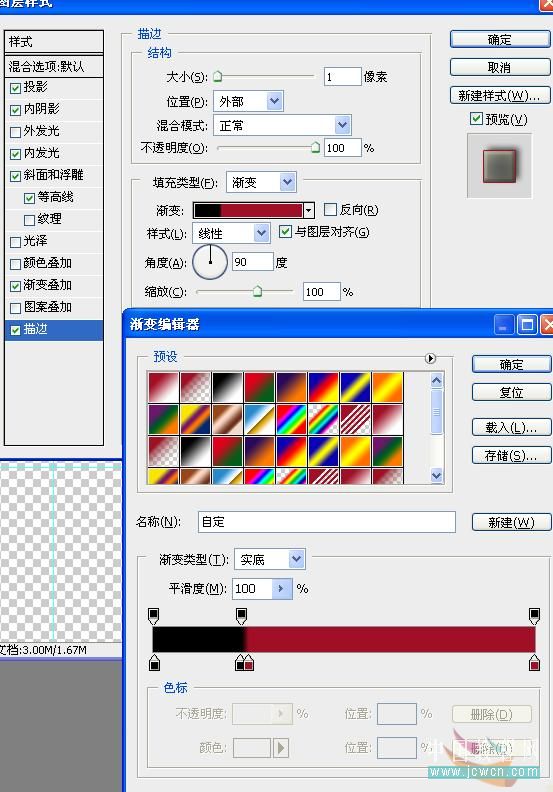Image resolution: width=553 pixels, height=792 pixels.
Task: Enable the 纹理 texture checkbox
Action: (29, 220)
